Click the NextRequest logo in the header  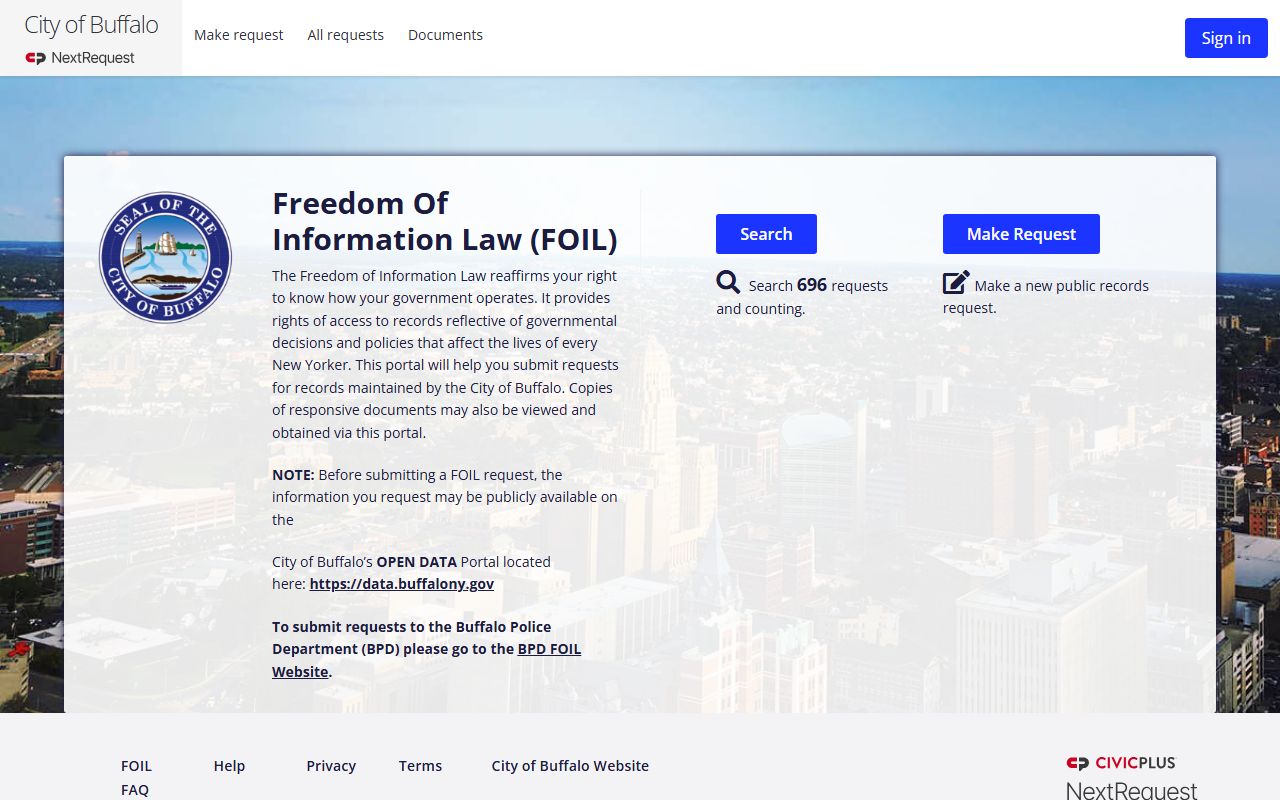point(80,58)
